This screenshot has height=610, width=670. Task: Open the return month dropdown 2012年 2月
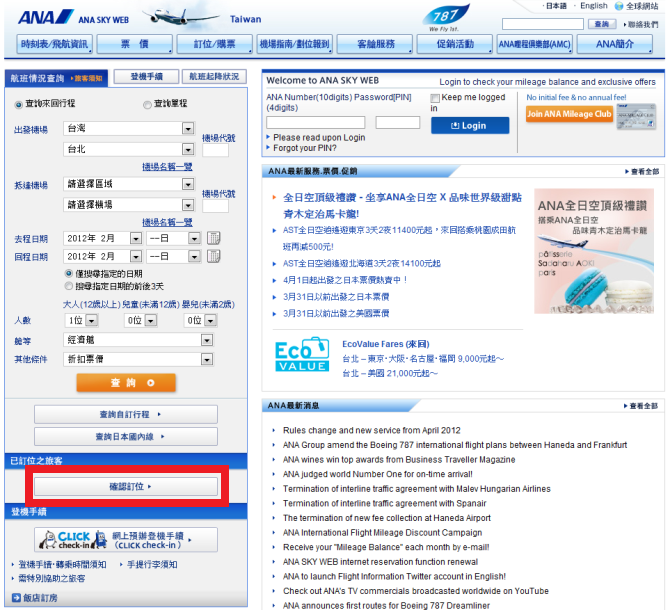(x=103, y=256)
